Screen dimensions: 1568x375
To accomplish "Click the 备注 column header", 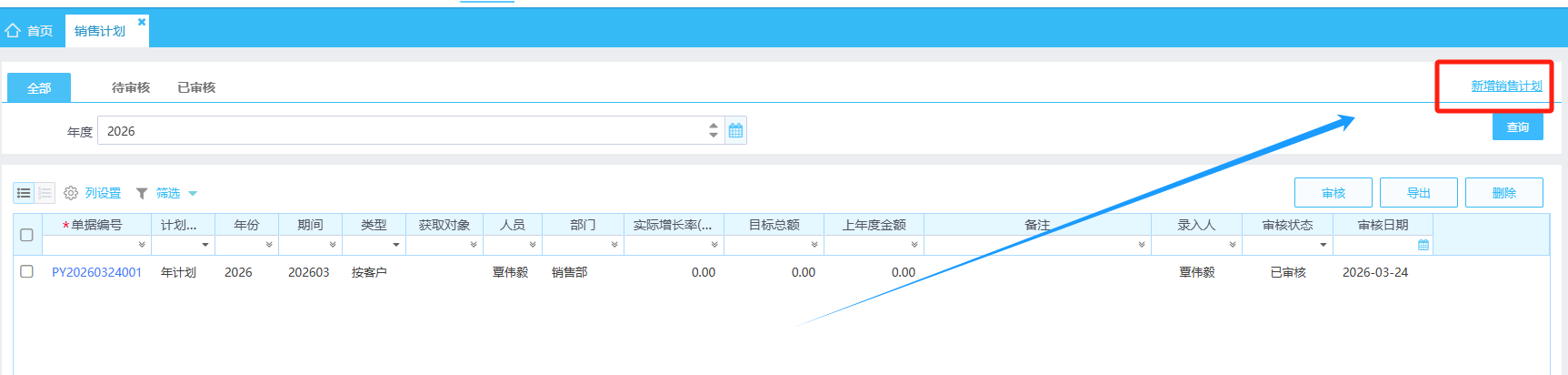I will point(1037,225).
